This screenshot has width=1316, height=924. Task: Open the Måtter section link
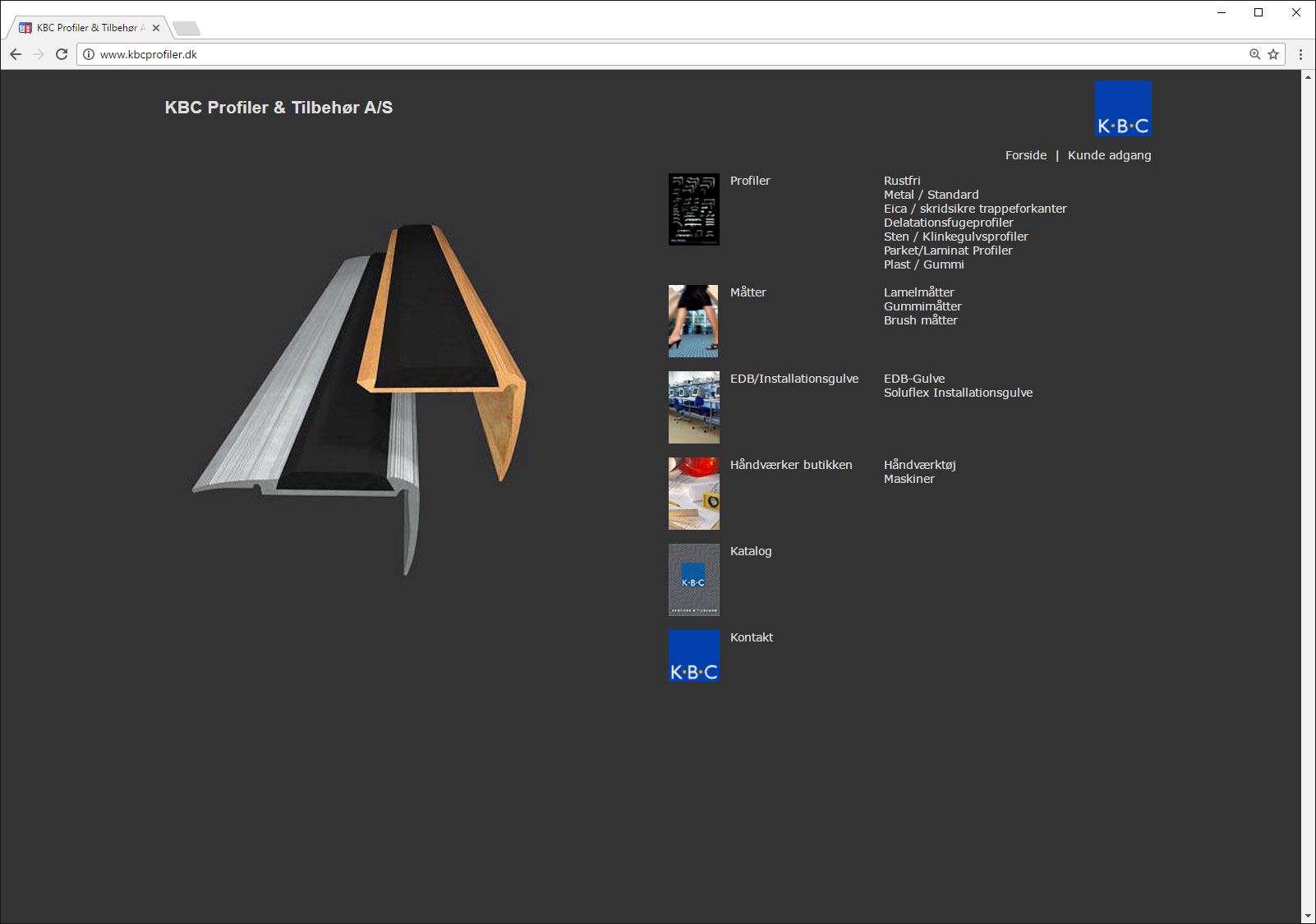pyautogui.click(x=748, y=292)
